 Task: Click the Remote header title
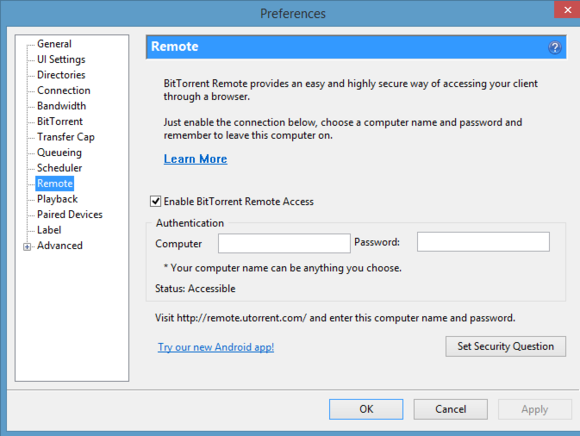pyautogui.click(x=175, y=47)
